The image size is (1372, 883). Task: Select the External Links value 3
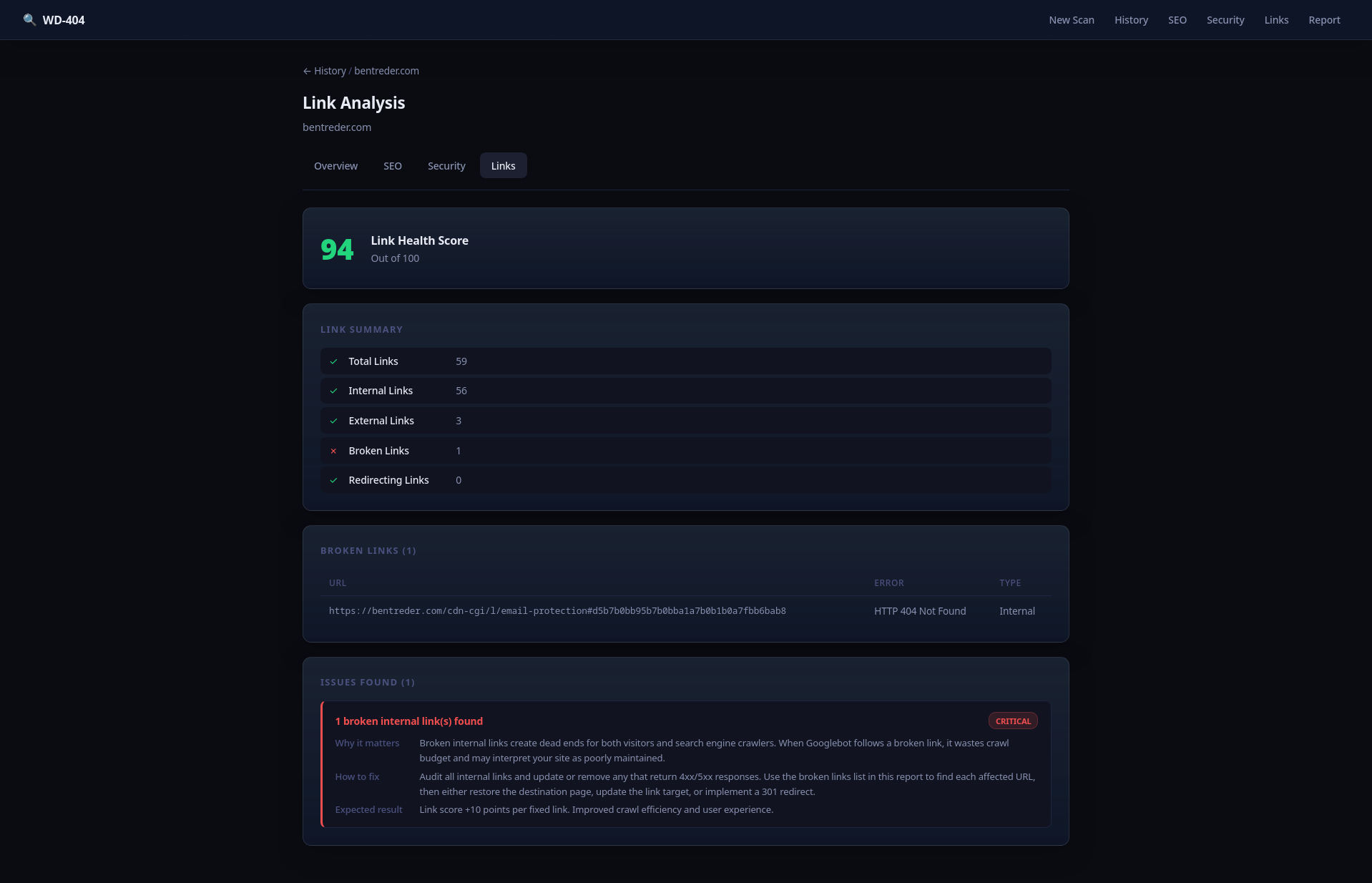coord(458,421)
